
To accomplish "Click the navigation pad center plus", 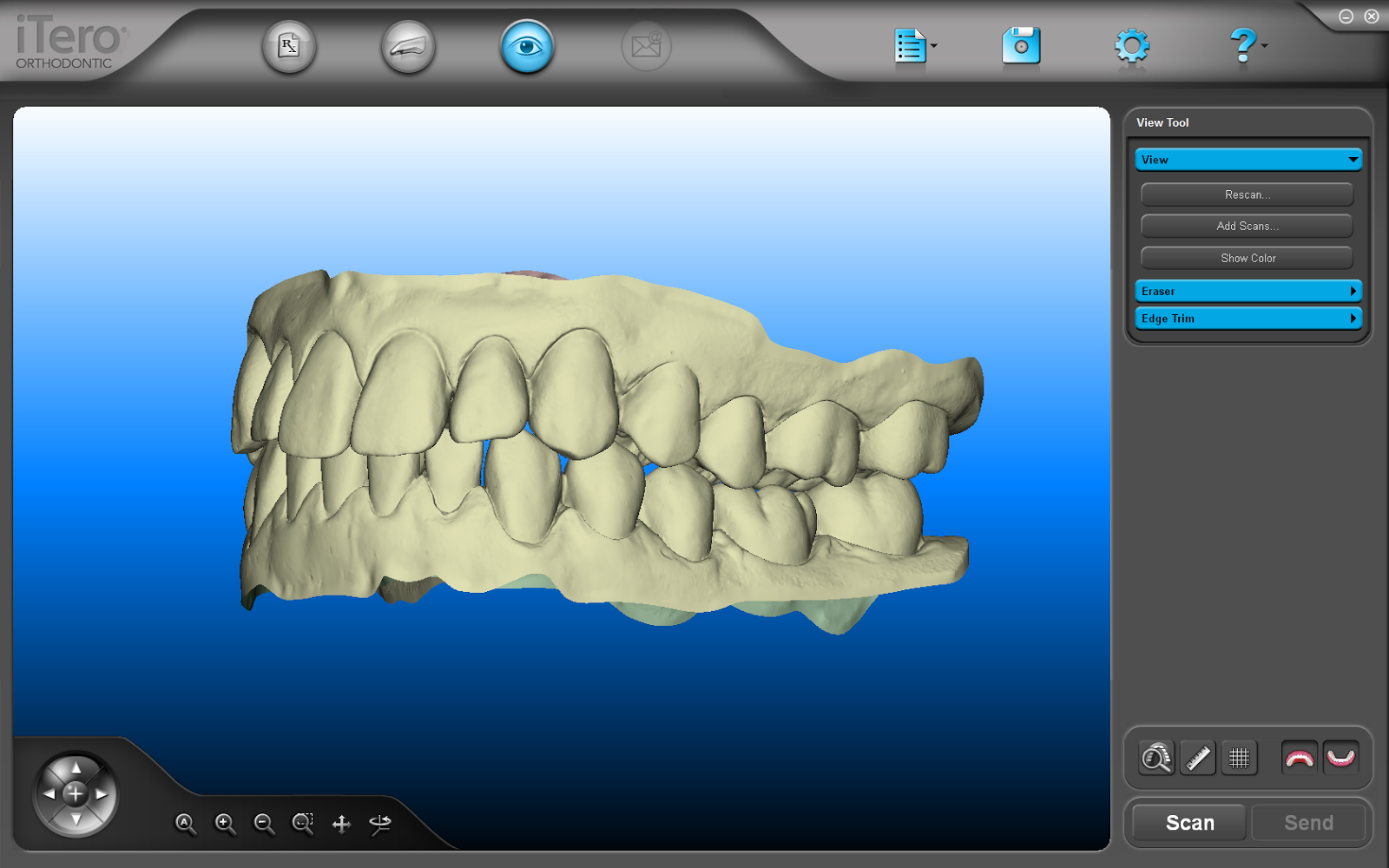I will (x=76, y=793).
